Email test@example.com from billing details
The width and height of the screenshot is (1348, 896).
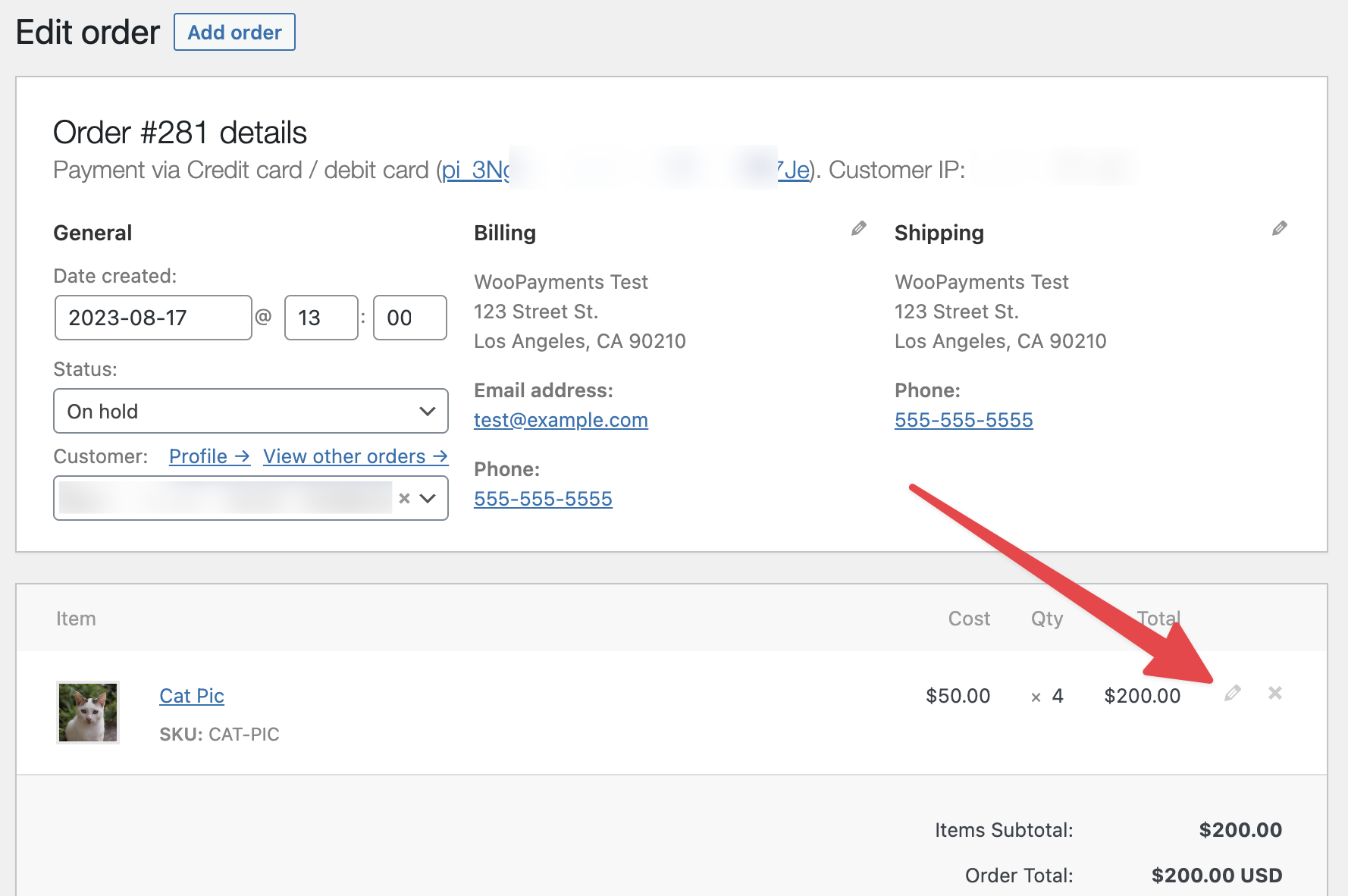[561, 419]
